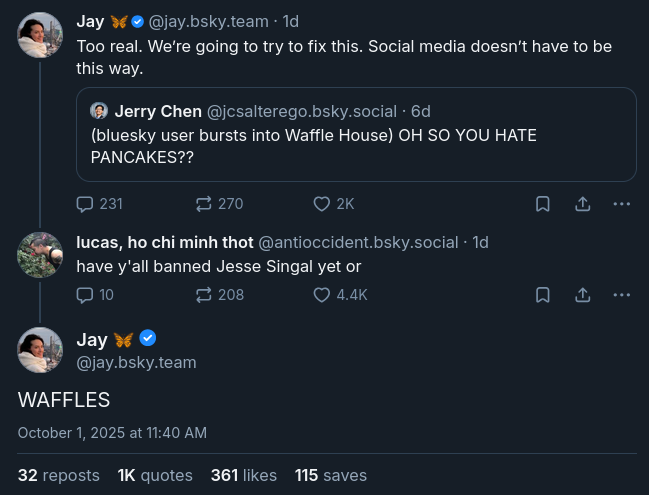
Task: Open Jay's profile from the top avatar
Action: click(40, 35)
